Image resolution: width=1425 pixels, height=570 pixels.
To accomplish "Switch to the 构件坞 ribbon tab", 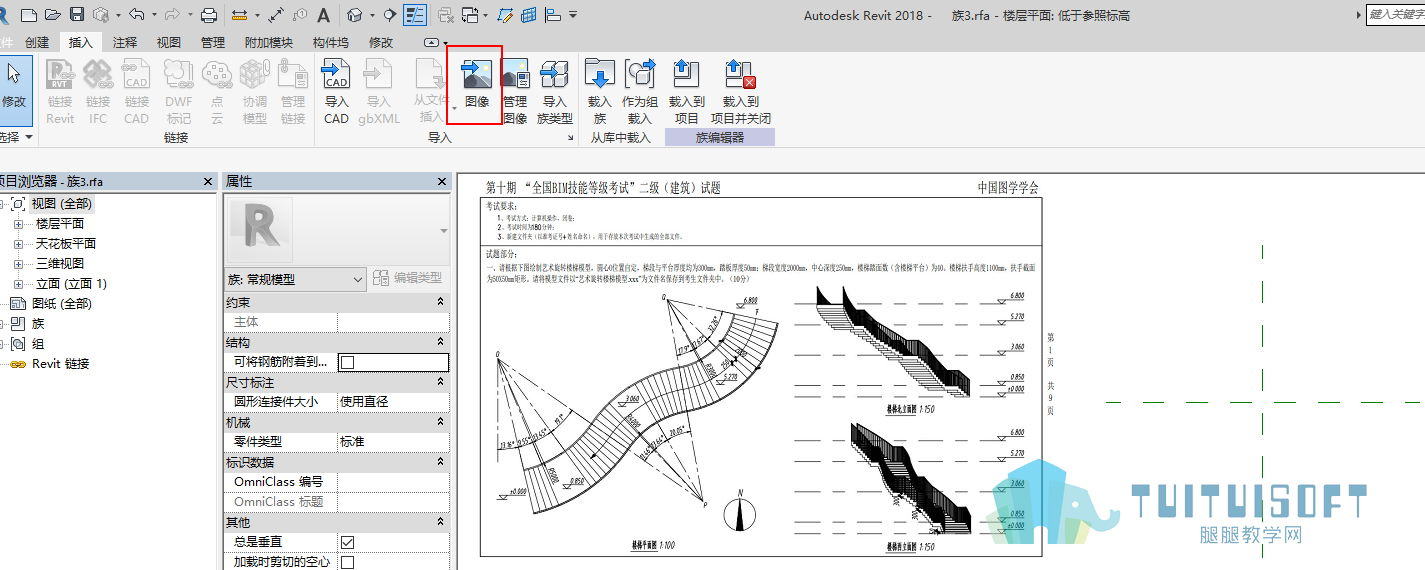I will [x=331, y=42].
